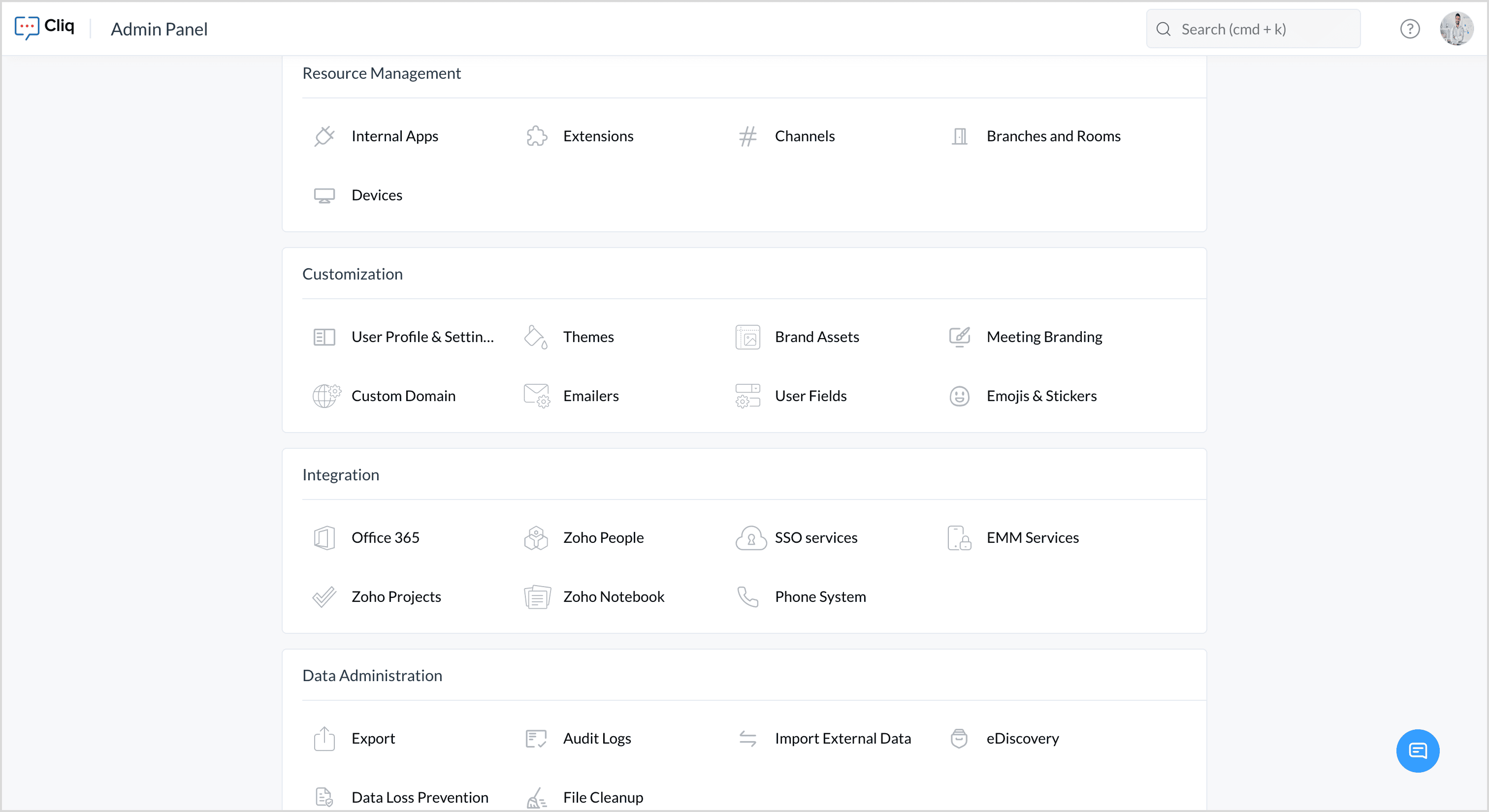
Task: Open EMM Services
Action: tap(1033, 538)
